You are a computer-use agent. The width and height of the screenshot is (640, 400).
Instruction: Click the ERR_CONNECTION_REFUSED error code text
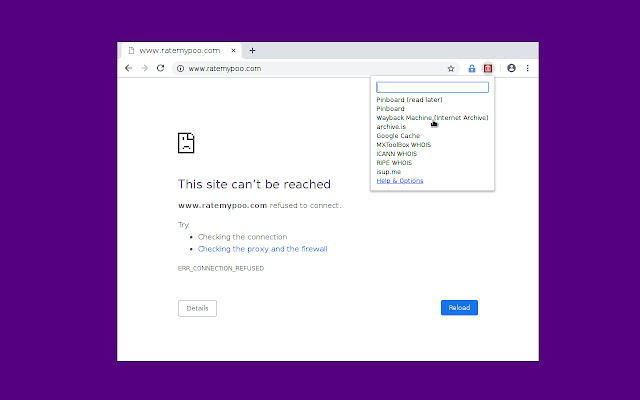(221, 268)
